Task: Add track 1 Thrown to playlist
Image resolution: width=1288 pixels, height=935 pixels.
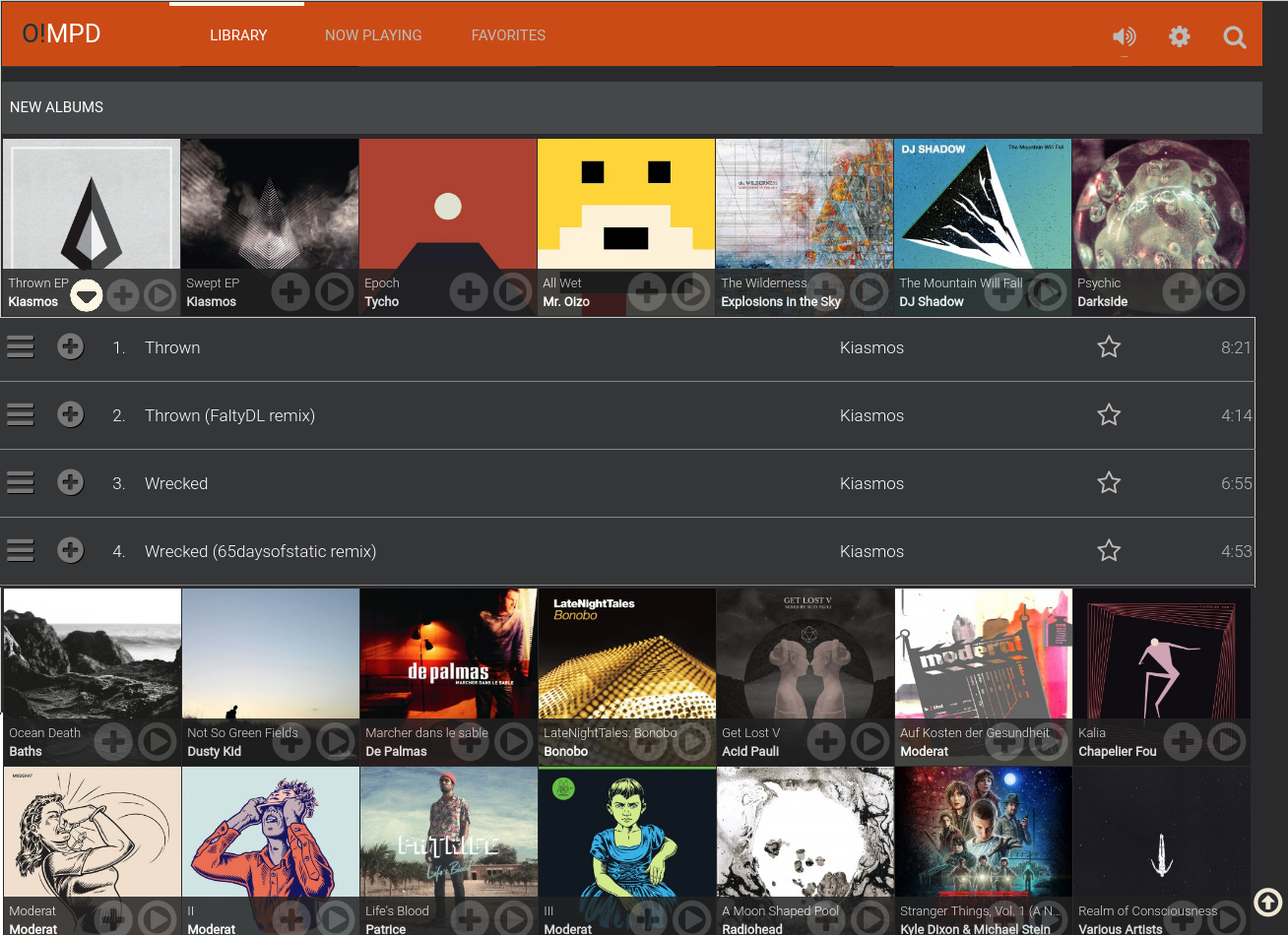Action: [70, 346]
